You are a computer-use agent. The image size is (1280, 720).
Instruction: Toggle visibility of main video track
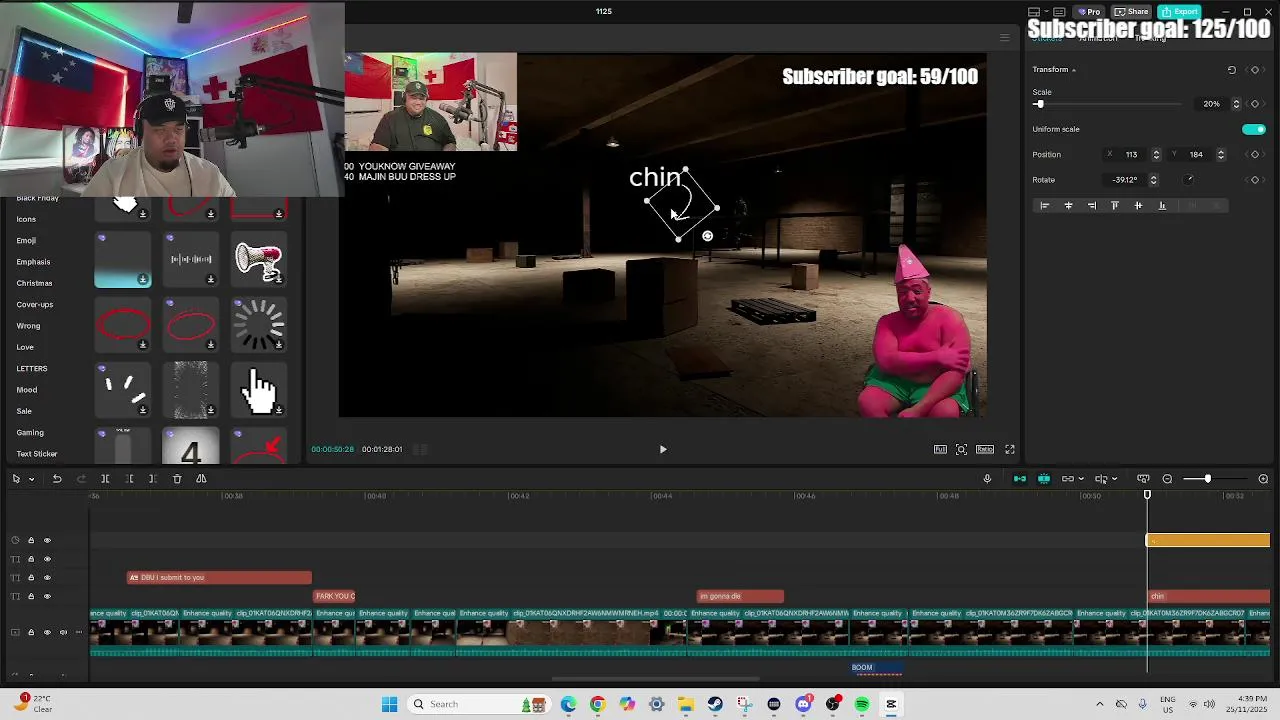tap(47, 632)
